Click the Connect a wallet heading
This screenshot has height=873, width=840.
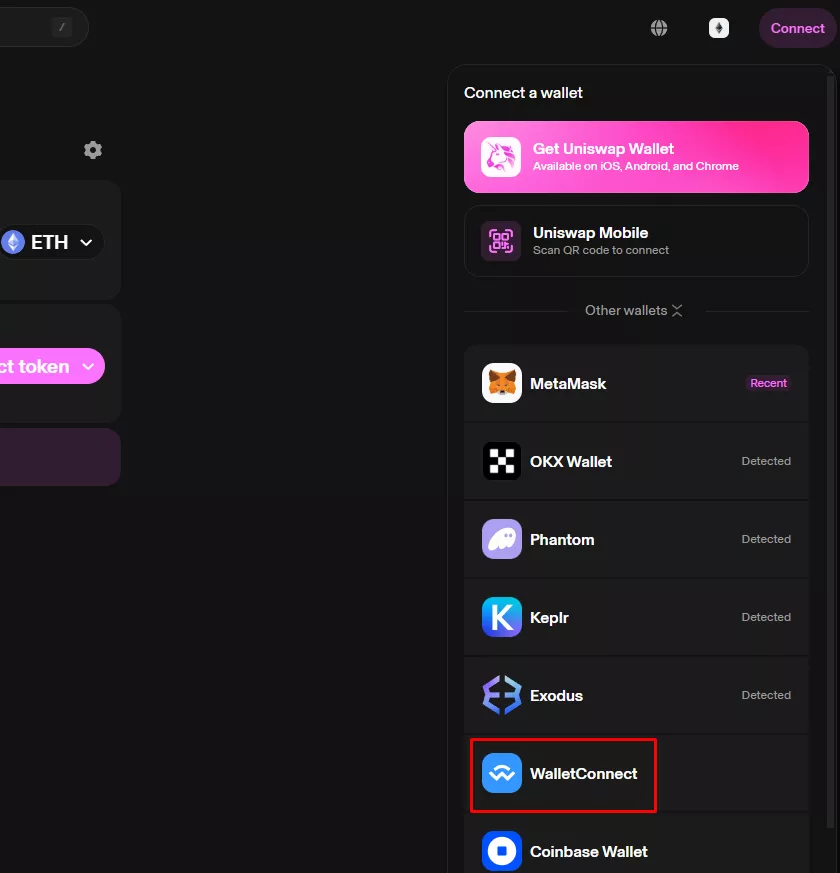click(523, 93)
